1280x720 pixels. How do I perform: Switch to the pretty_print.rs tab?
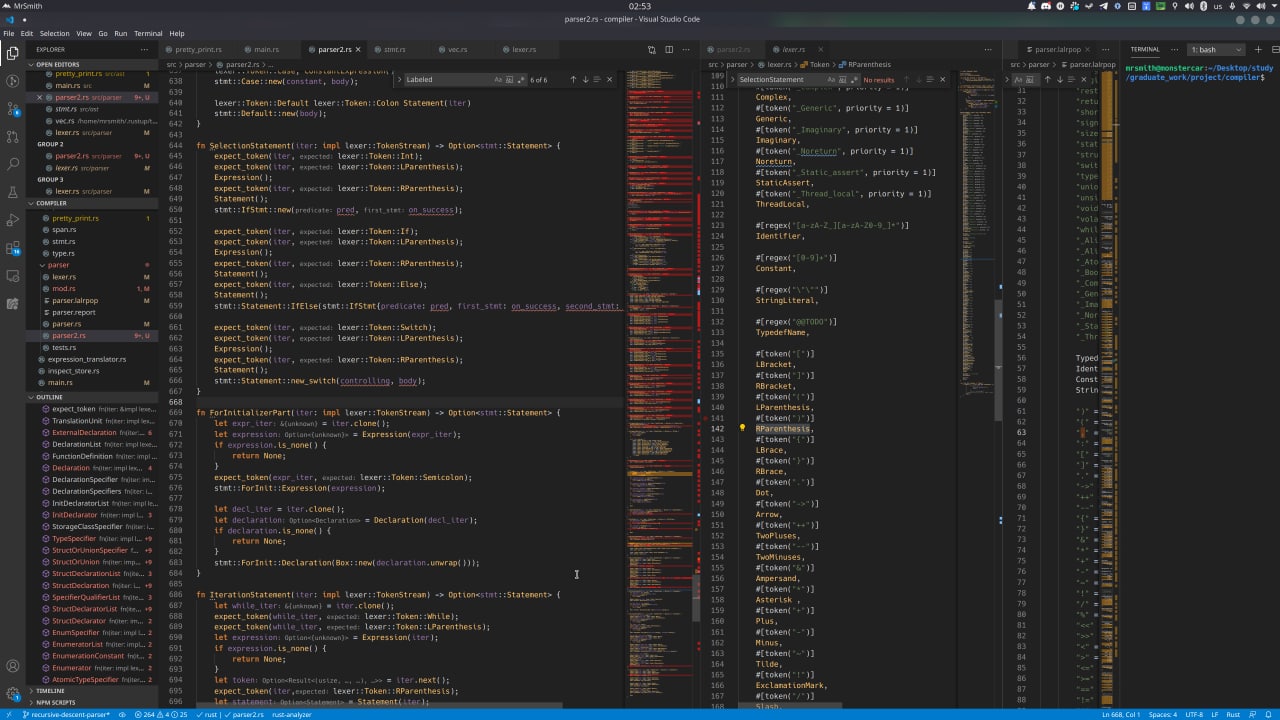[x=198, y=49]
